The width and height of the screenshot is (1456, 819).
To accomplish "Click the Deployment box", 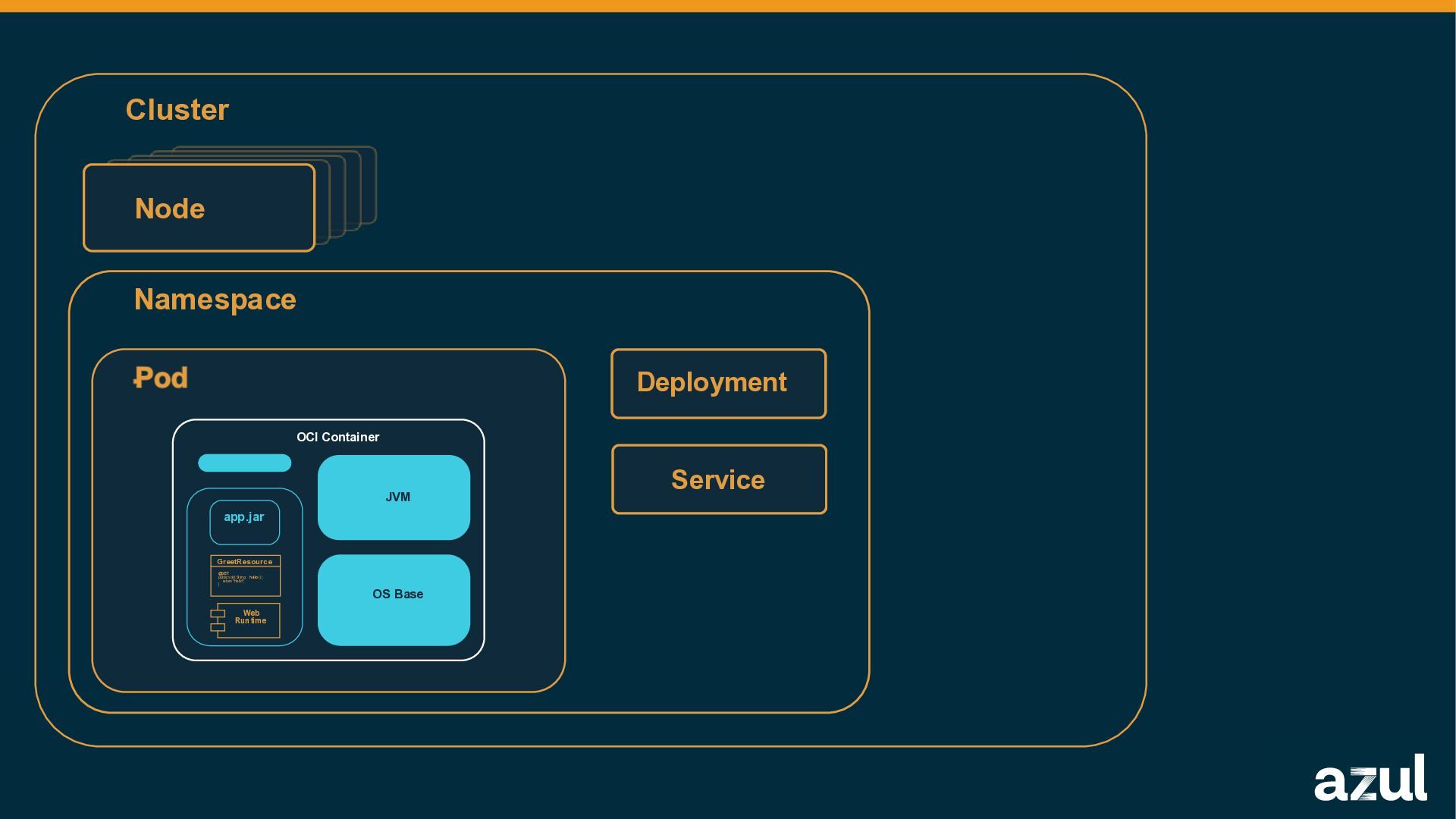I will click(718, 383).
